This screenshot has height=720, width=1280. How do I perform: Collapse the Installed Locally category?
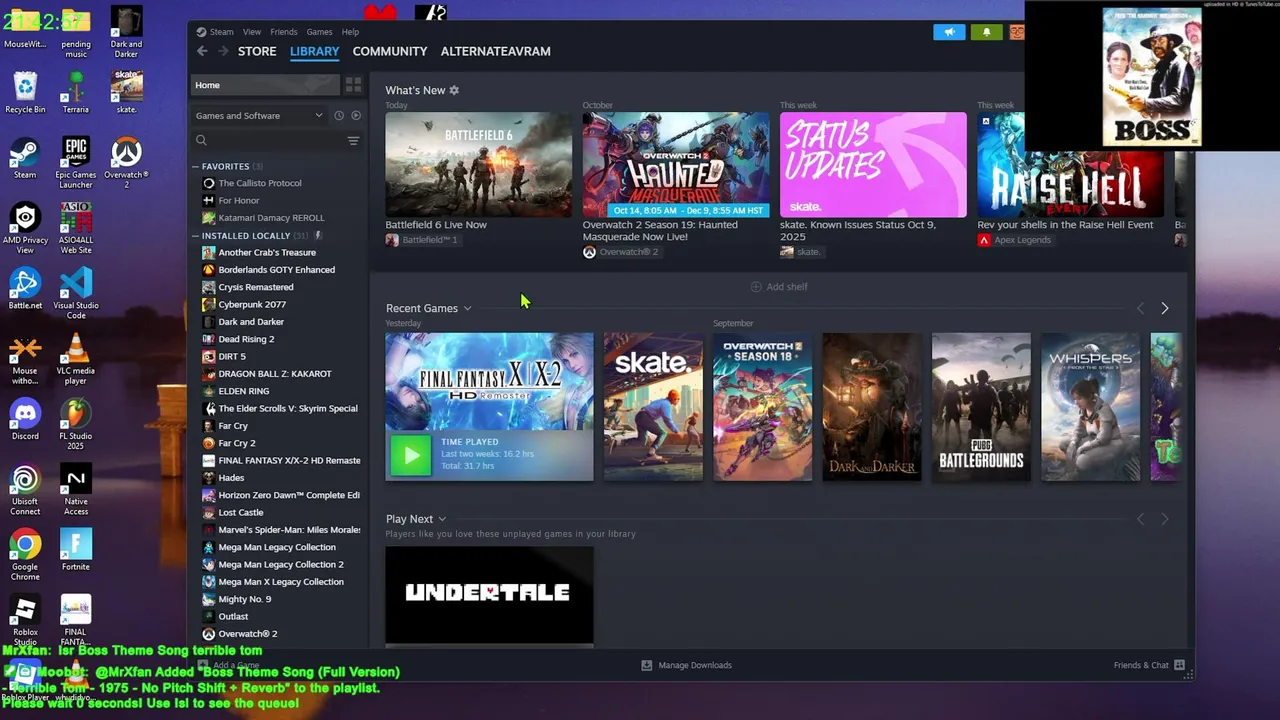pyautogui.click(x=196, y=236)
